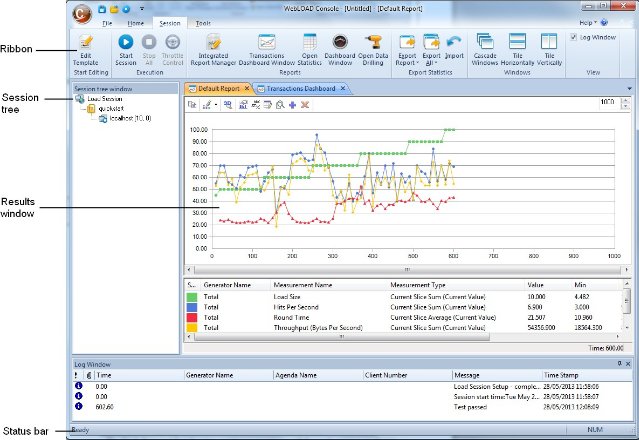Click Open Data Drilling icon

click(x=373, y=42)
